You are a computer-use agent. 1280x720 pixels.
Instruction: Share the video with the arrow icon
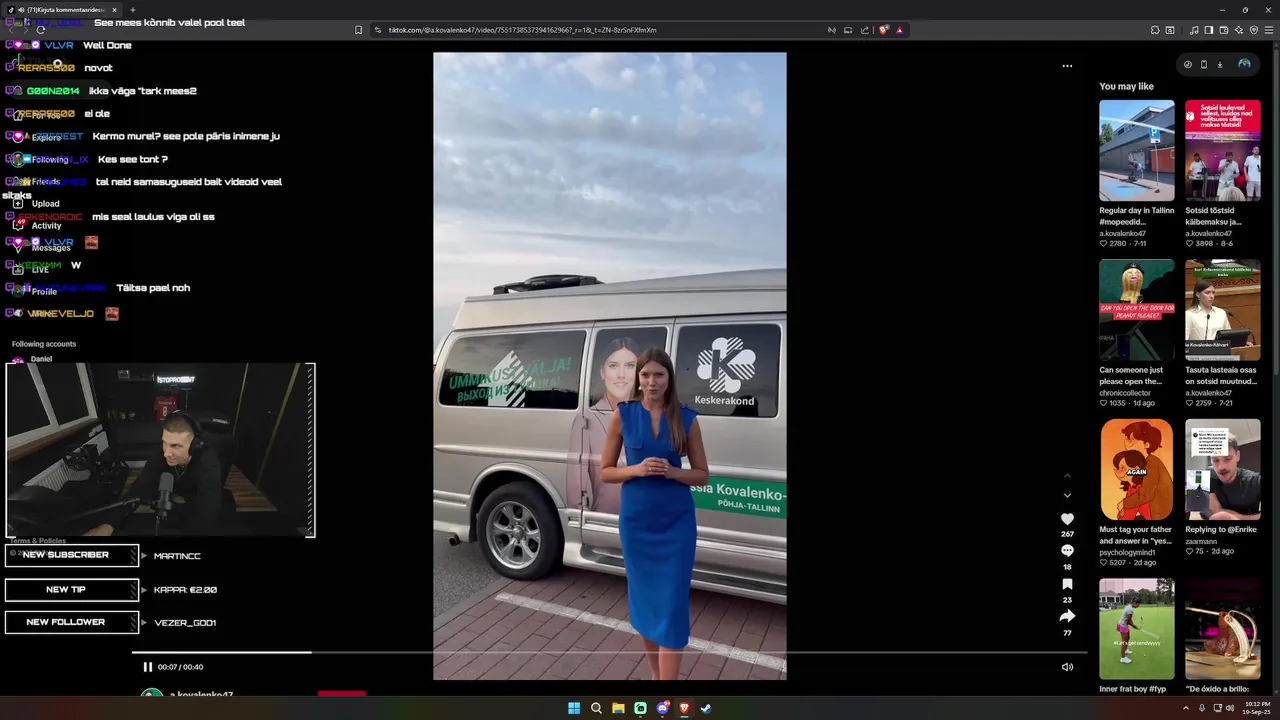click(x=1067, y=616)
